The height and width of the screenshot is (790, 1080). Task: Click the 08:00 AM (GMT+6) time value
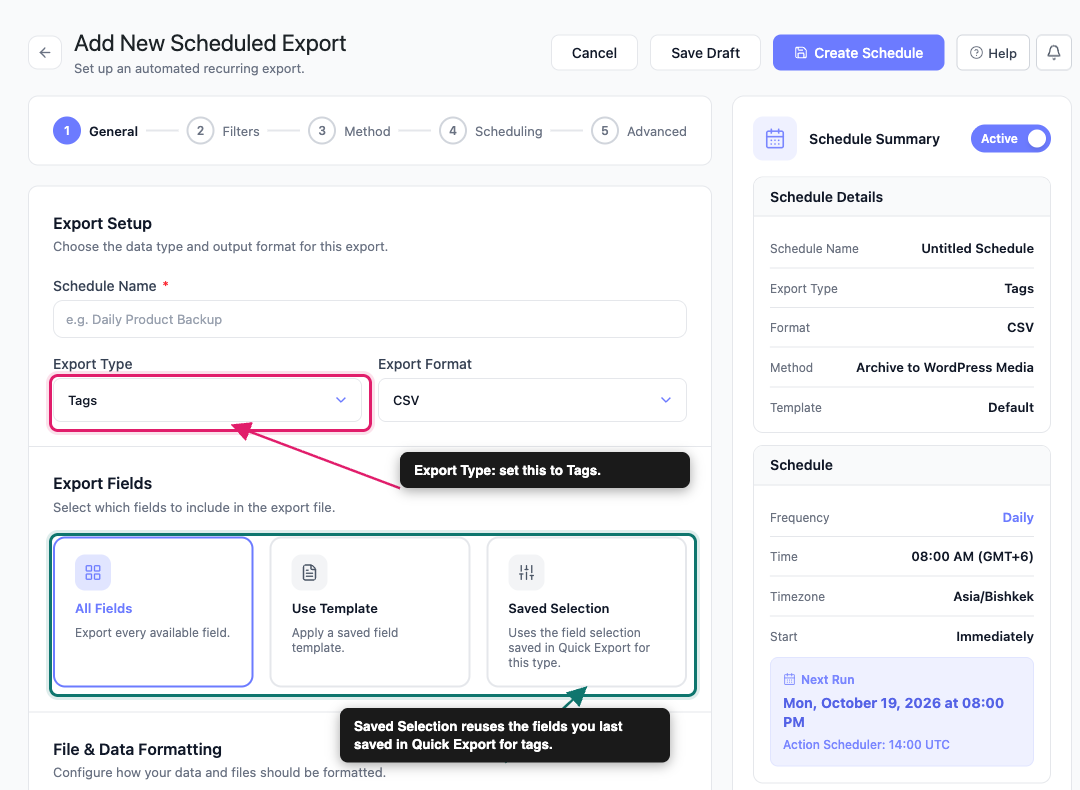coord(972,557)
